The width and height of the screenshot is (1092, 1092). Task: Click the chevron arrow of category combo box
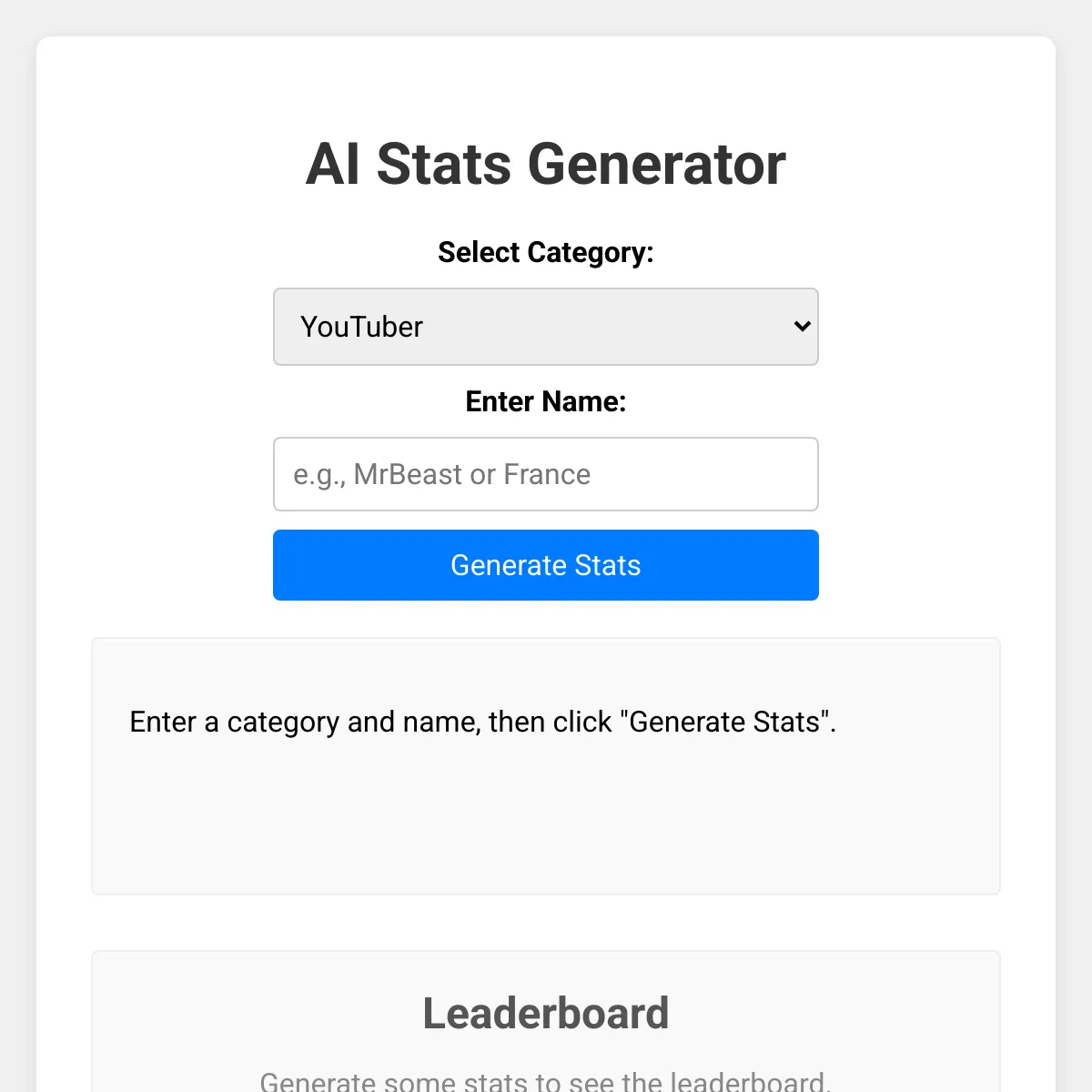point(802,326)
